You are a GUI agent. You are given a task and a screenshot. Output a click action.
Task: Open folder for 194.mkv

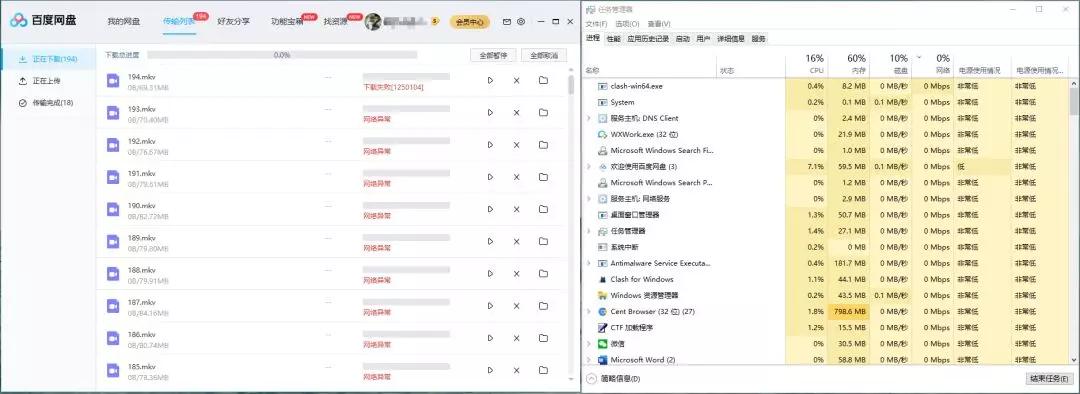click(543, 81)
